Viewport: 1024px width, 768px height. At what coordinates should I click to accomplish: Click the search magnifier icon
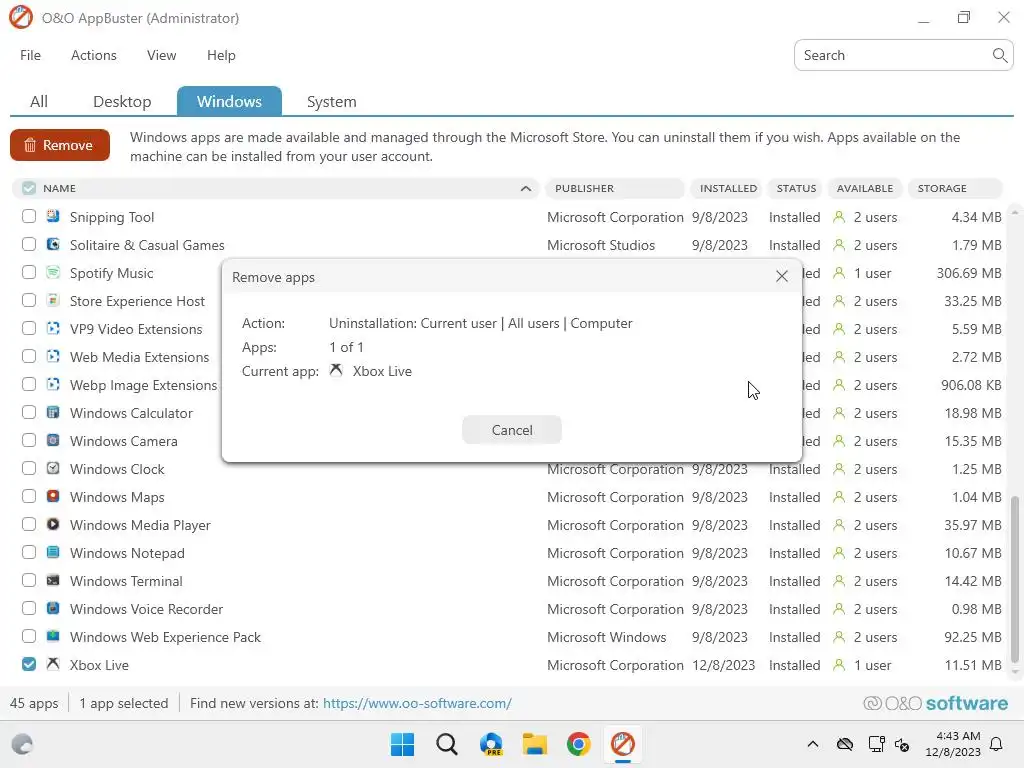coord(999,55)
